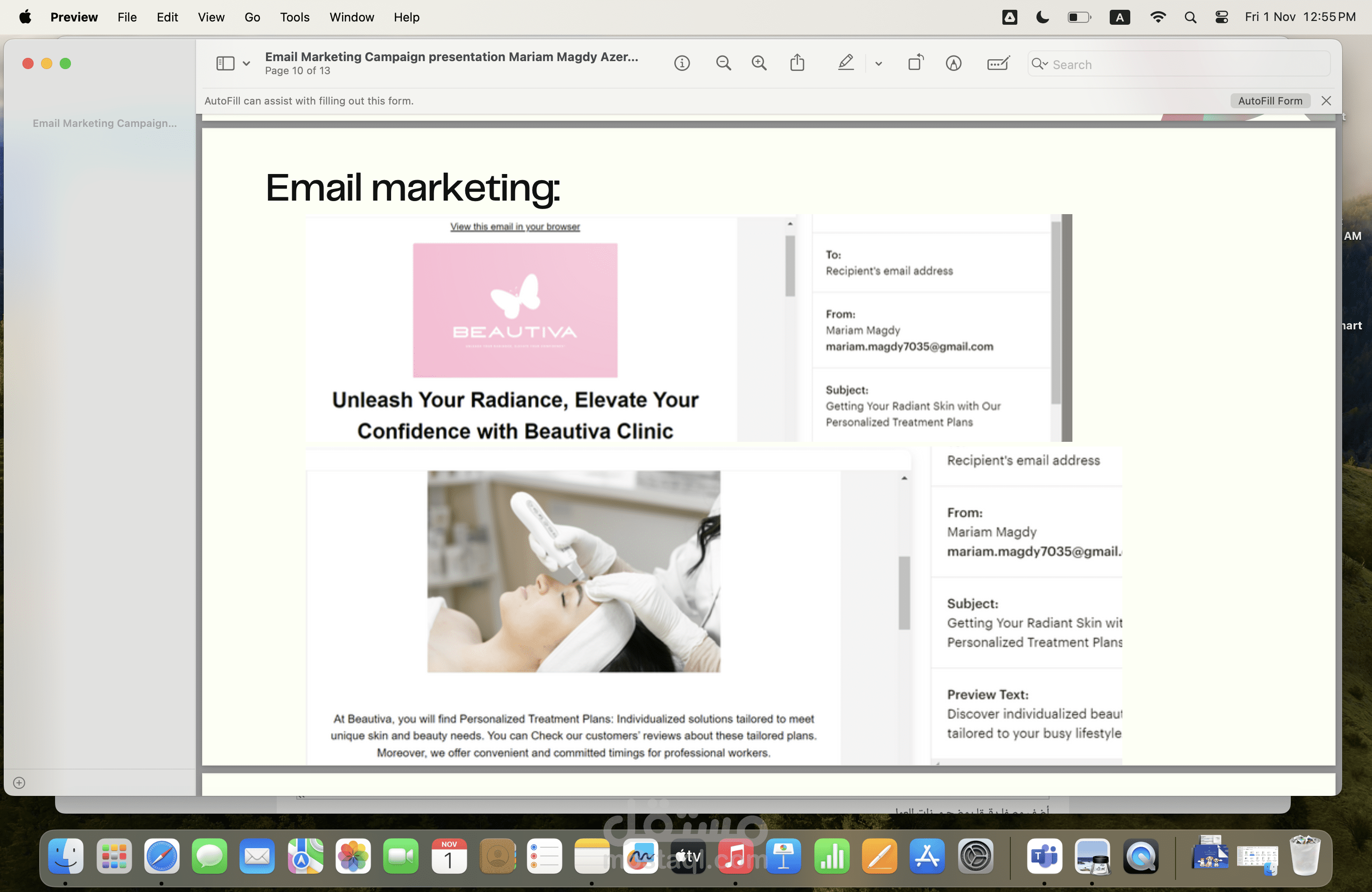The image size is (1372, 892).
Task: Open Pages from the Dock
Action: tap(879, 856)
